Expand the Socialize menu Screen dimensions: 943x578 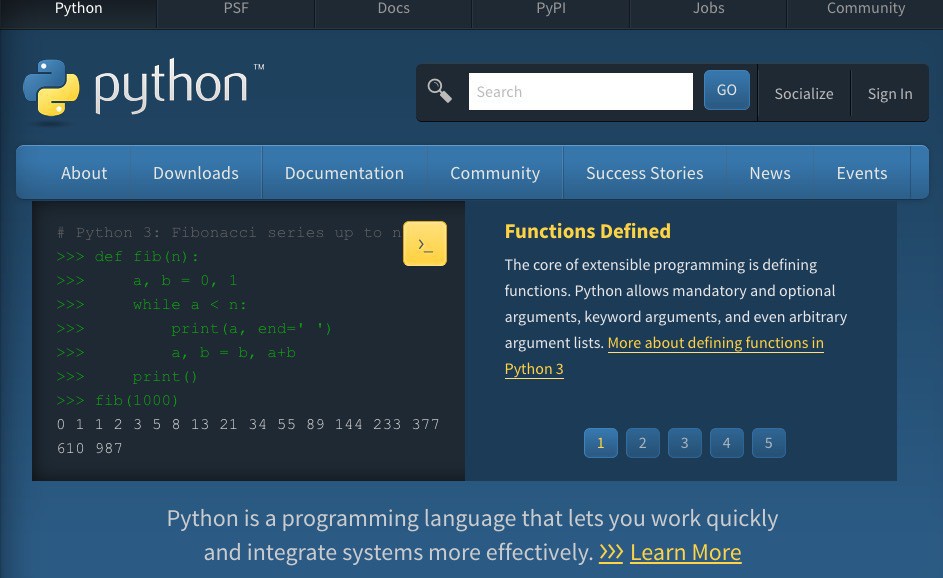[803, 93]
